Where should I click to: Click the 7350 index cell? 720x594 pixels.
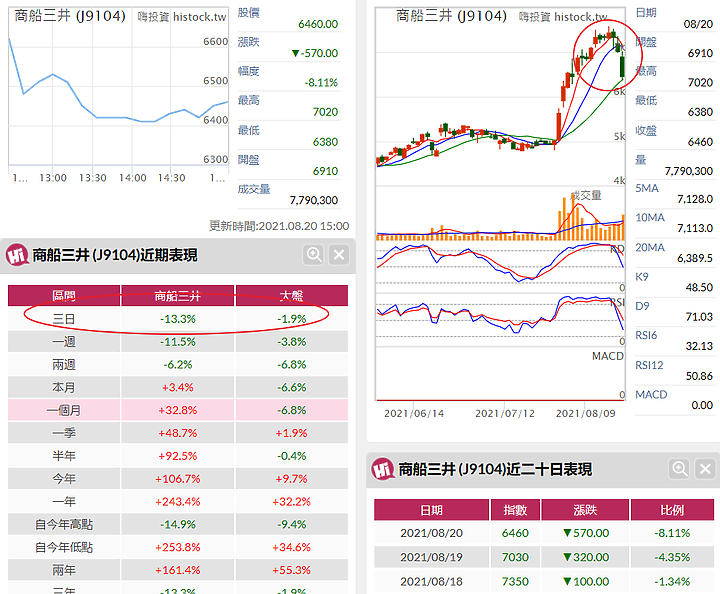(515, 582)
